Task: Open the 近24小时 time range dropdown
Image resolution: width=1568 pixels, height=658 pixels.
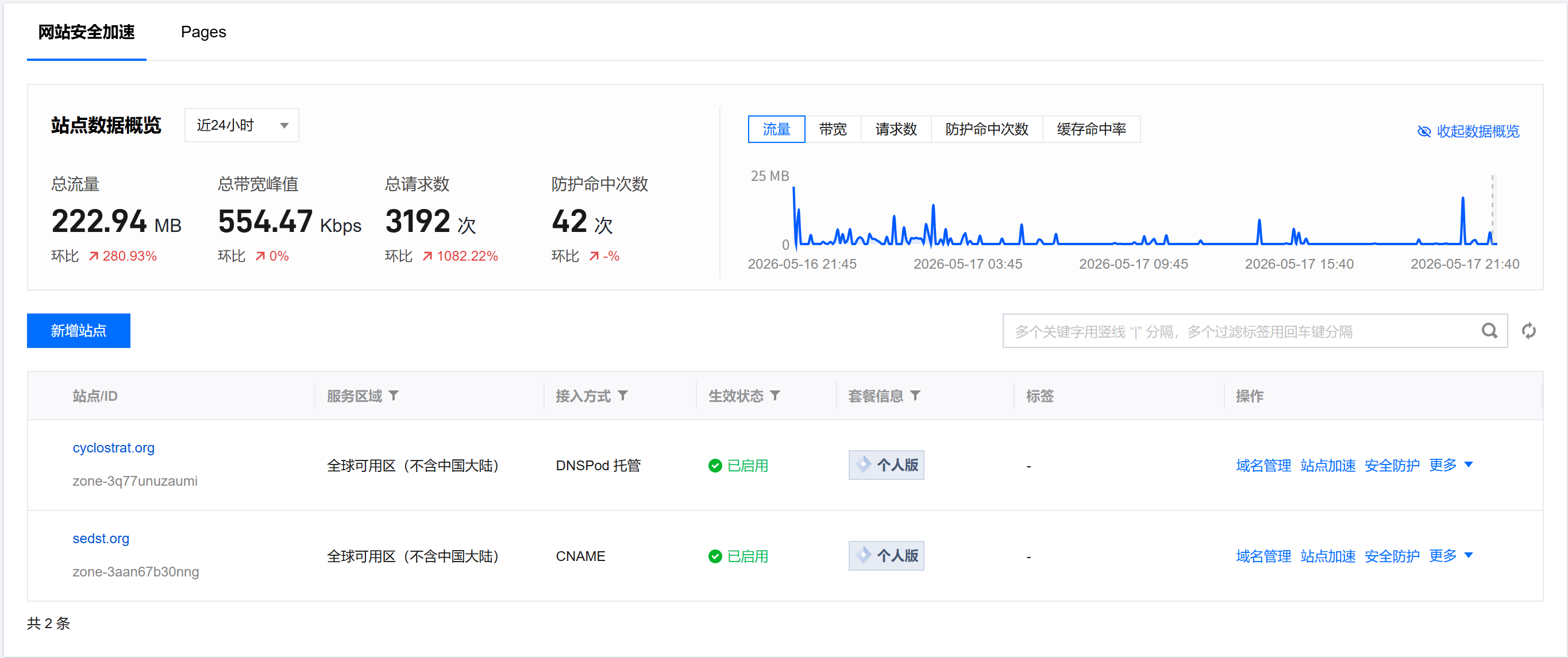Action: click(242, 125)
